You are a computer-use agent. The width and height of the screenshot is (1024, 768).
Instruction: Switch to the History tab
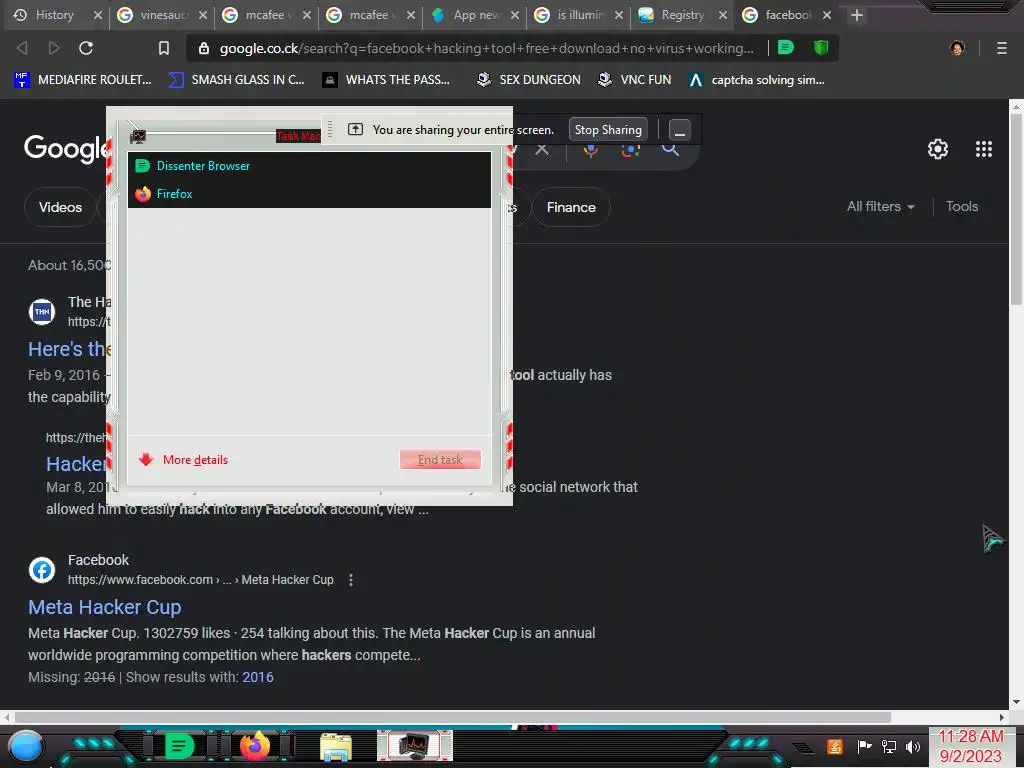pos(55,15)
